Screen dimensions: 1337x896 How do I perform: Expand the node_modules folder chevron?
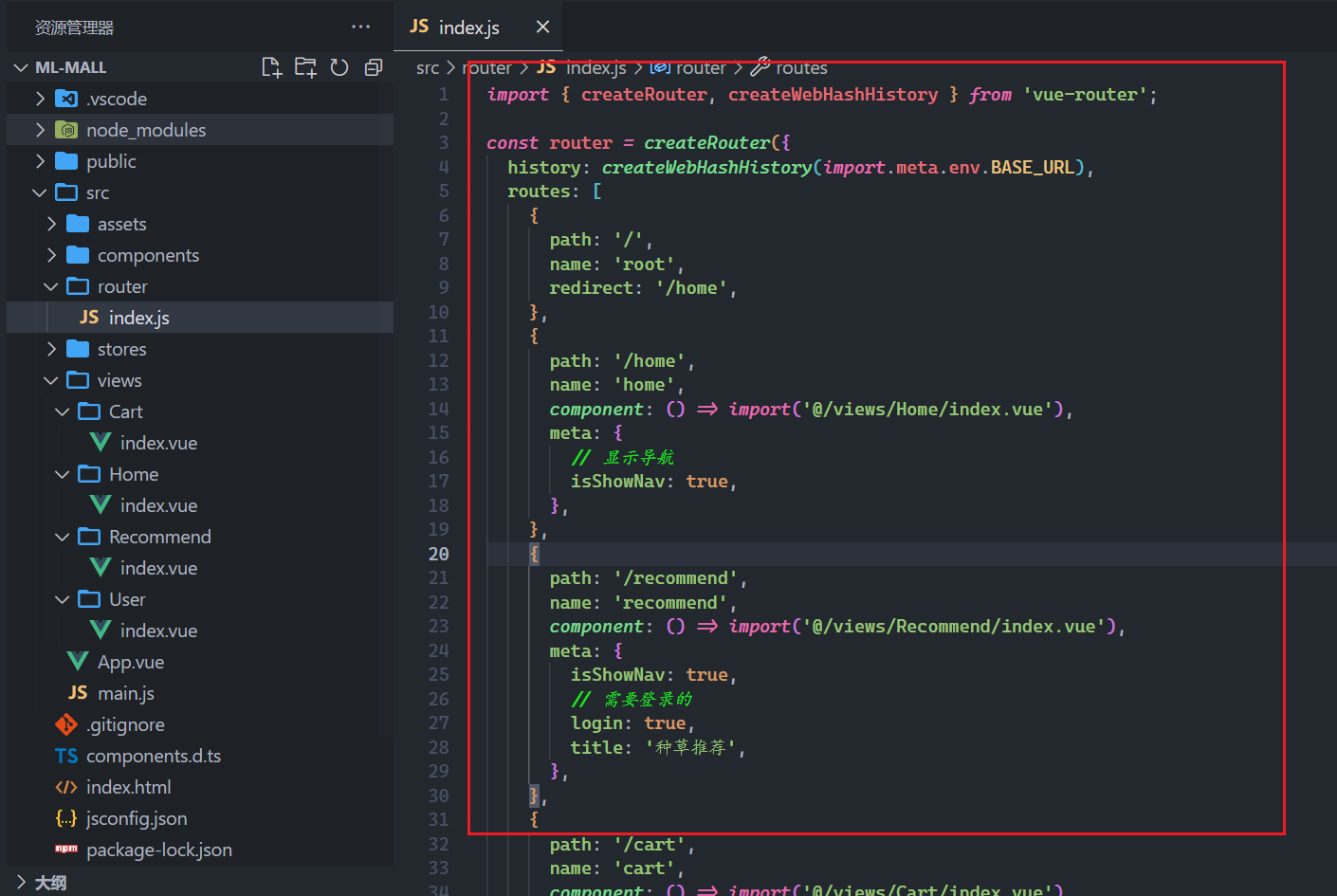pyautogui.click(x=40, y=130)
